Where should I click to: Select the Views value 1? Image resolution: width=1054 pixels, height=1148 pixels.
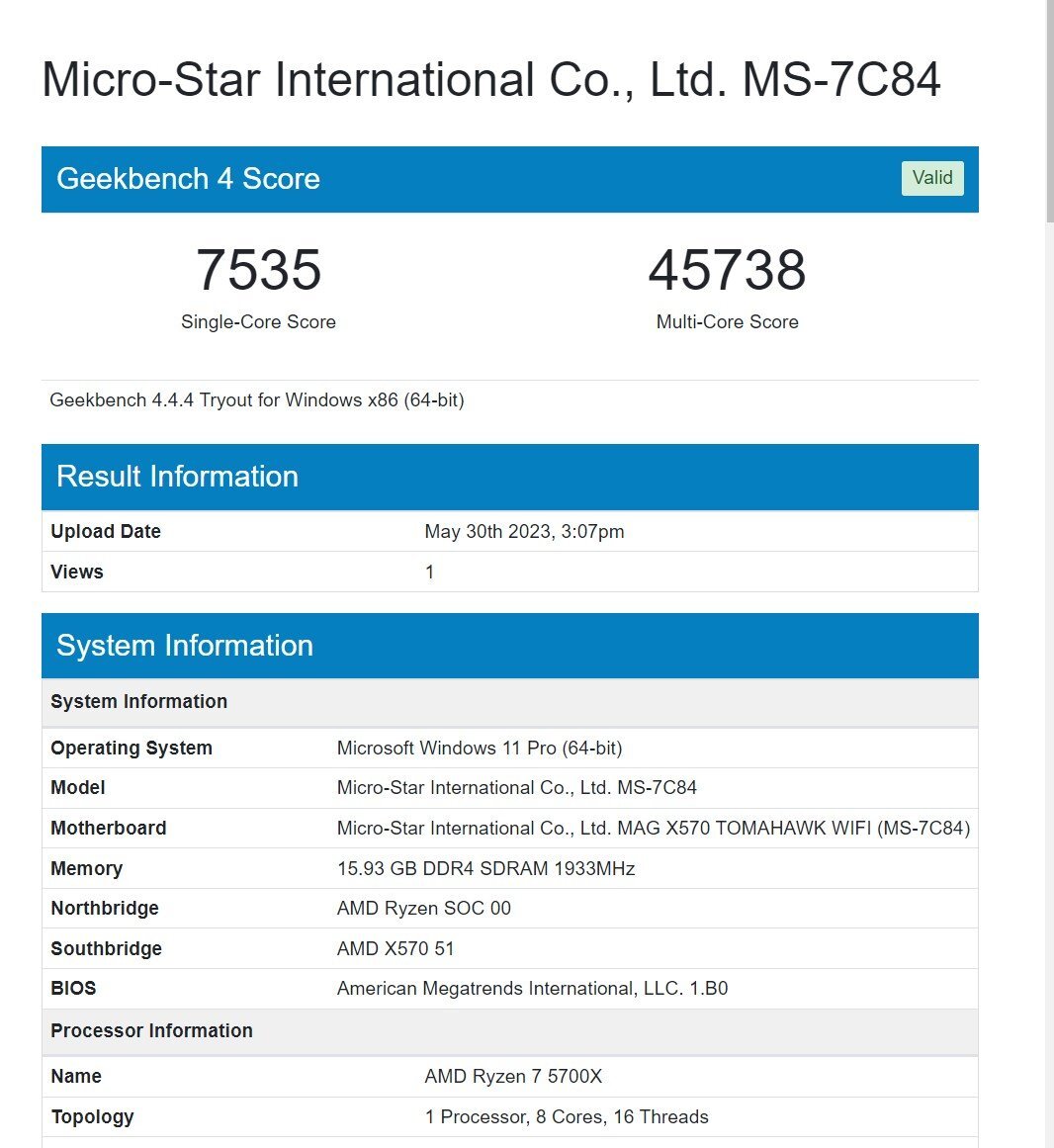click(430, 572)
